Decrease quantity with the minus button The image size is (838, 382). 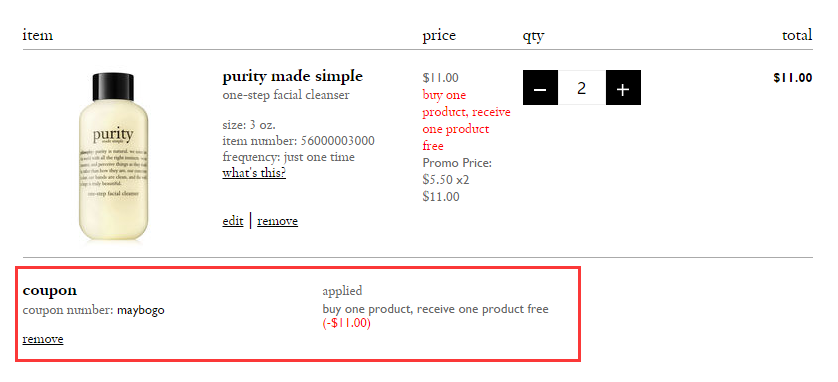click(540, 88)
